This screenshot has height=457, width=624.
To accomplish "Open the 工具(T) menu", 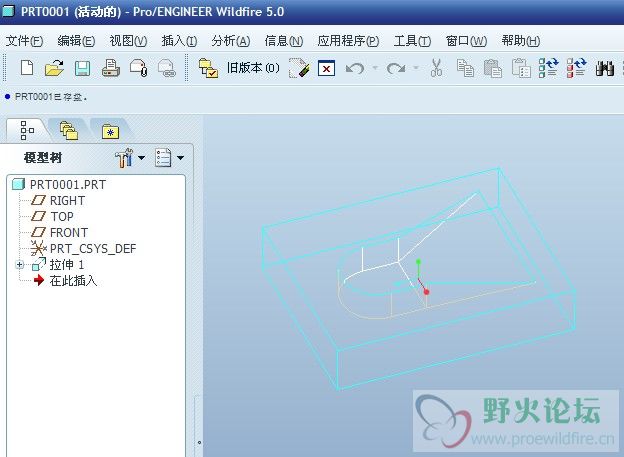I will (x=412, y=41).
